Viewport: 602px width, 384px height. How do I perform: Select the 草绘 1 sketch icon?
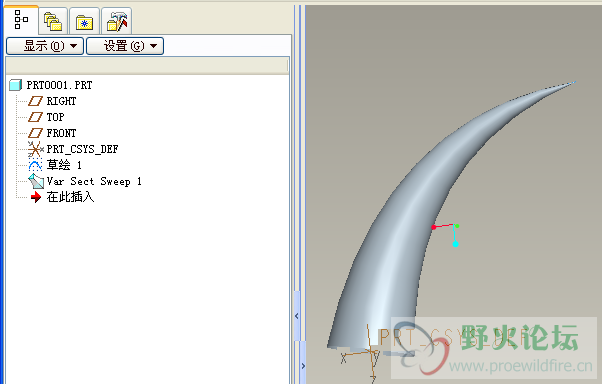[x=35, y=165]
